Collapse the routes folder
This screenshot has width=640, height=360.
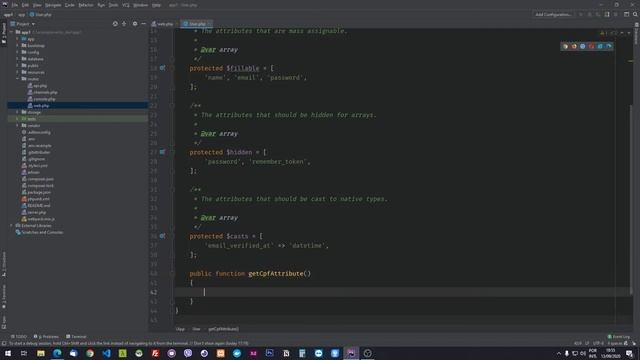coord(18,79)
